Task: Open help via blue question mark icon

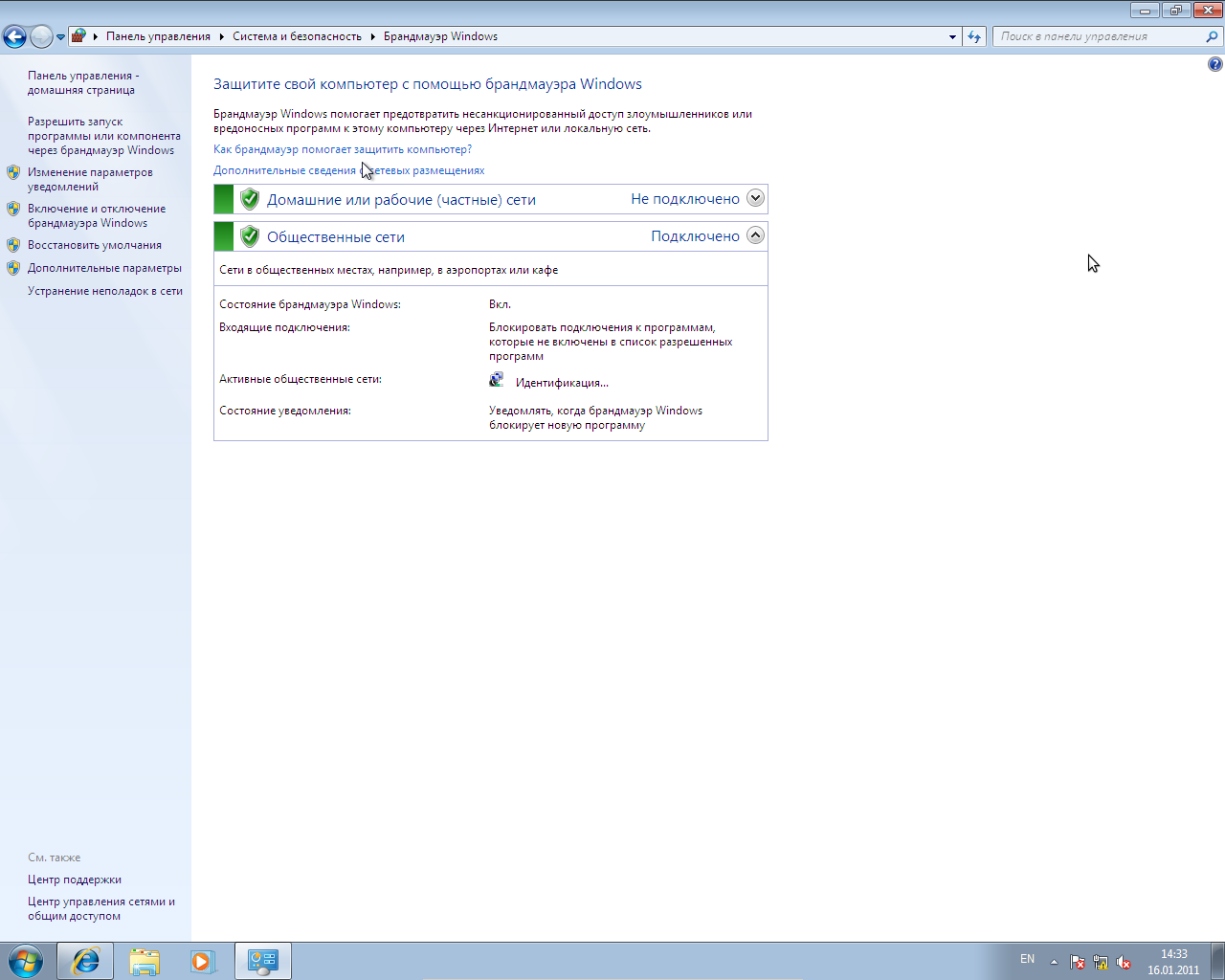Action: (x=1214, y=64)
